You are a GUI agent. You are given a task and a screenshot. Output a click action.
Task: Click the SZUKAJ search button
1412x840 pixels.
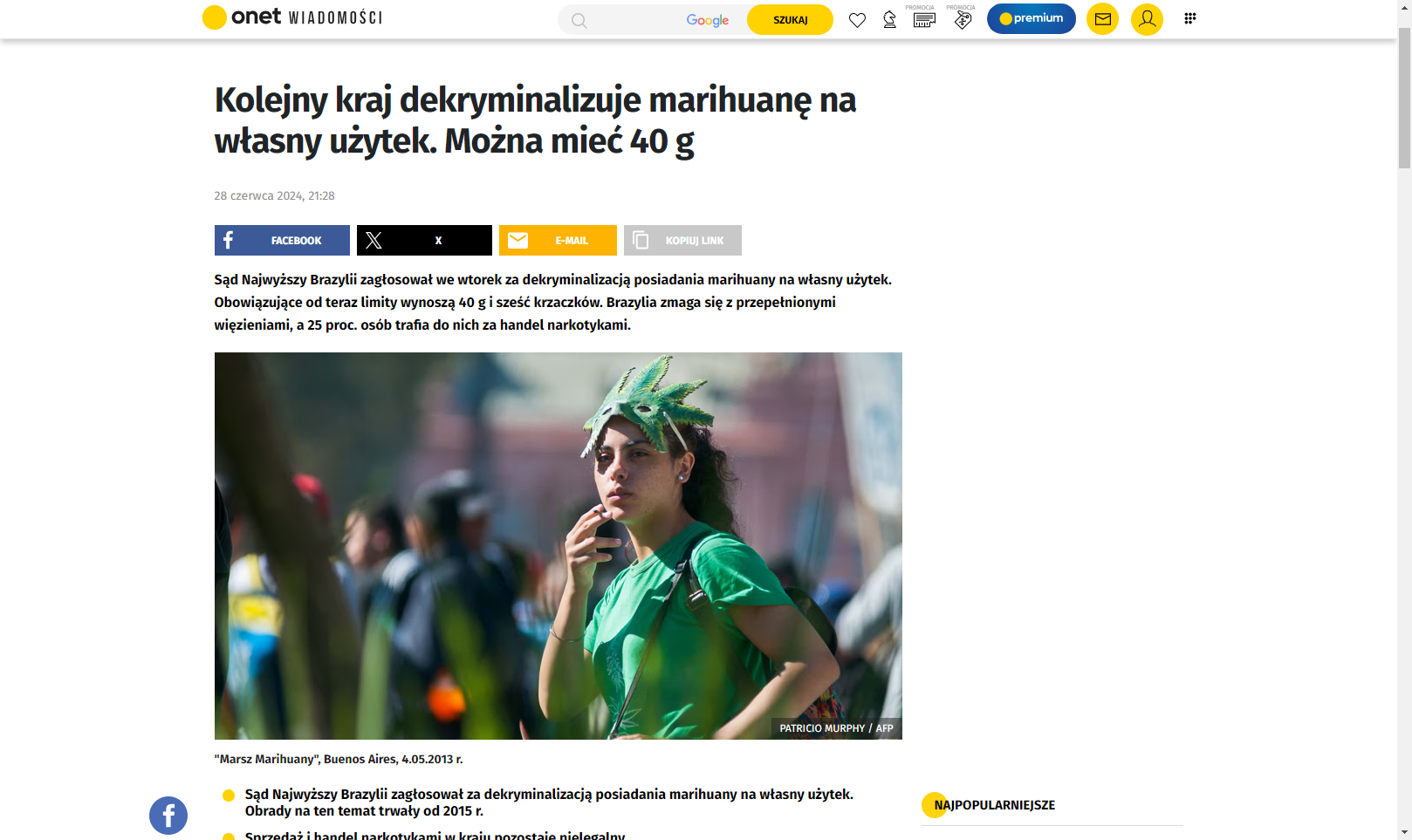[790, 20]
